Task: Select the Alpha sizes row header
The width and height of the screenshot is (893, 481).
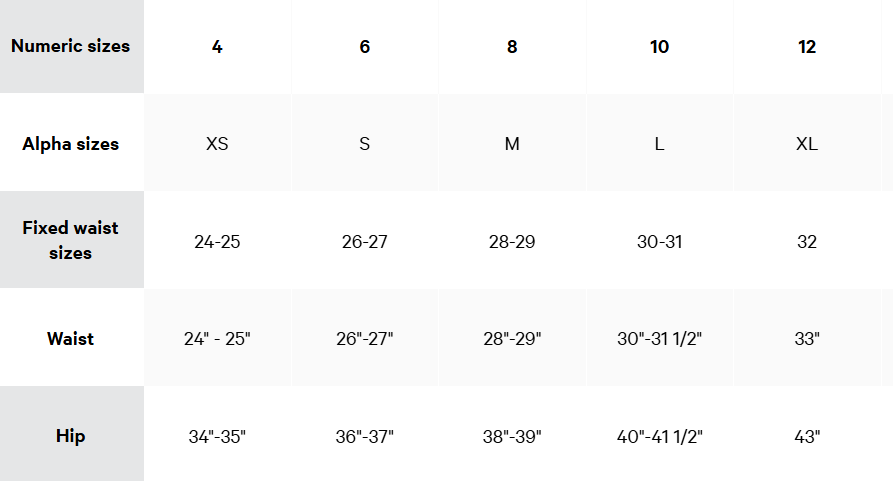Action: (71, 143)
